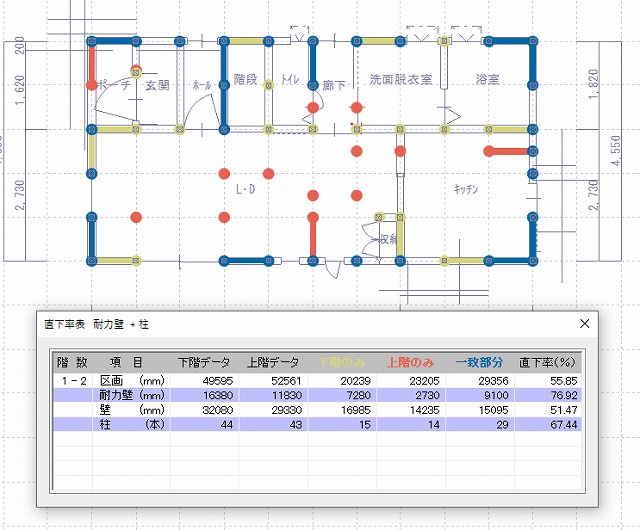Screen dimensions: 640x530
Task: Click the 1,820 dimension text
Action: pos(594,84)
